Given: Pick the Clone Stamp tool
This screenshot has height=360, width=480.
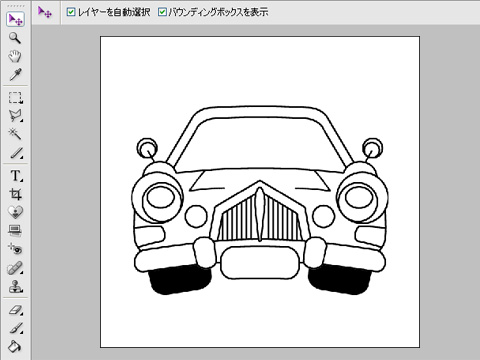Looking at the screenshot, I should click(x=15, y=286).
